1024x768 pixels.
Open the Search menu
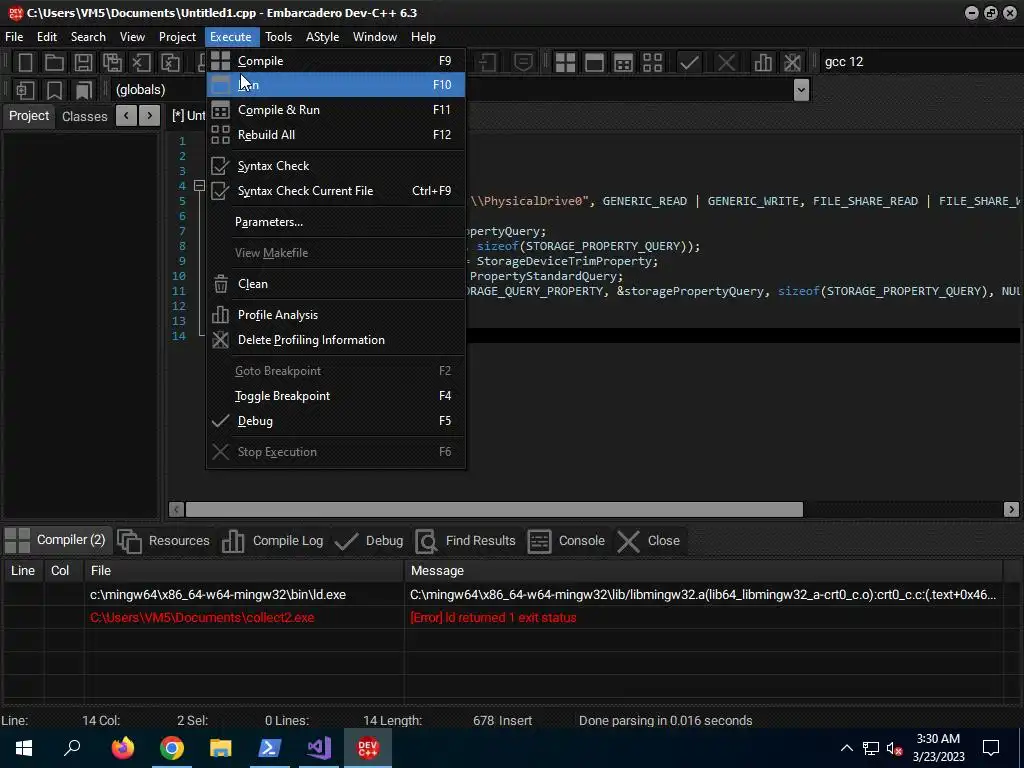[88, 37]
